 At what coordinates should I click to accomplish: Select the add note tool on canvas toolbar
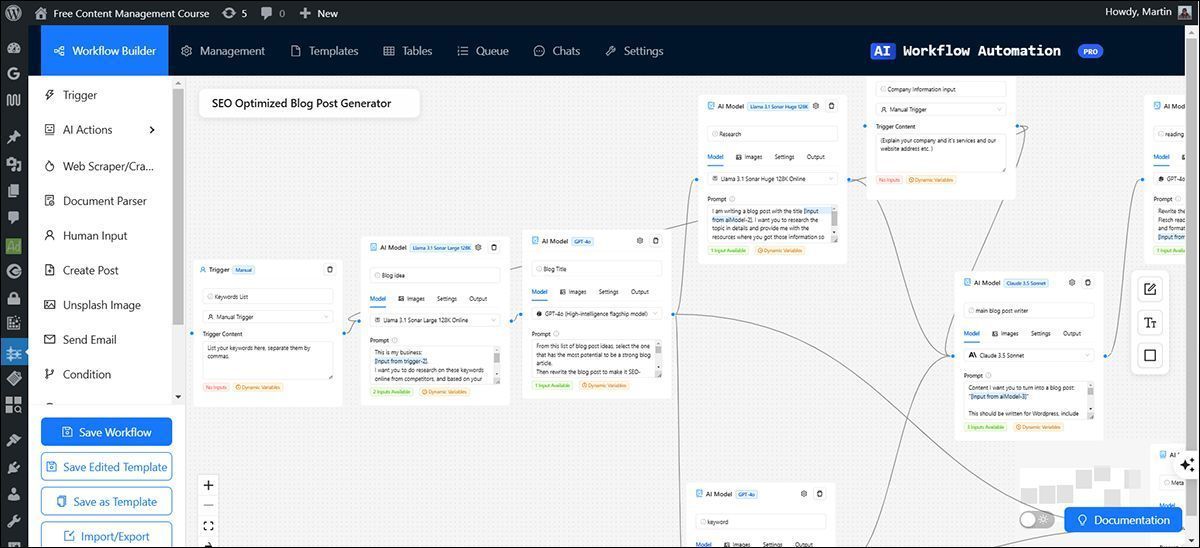[x=1150, y=289]
